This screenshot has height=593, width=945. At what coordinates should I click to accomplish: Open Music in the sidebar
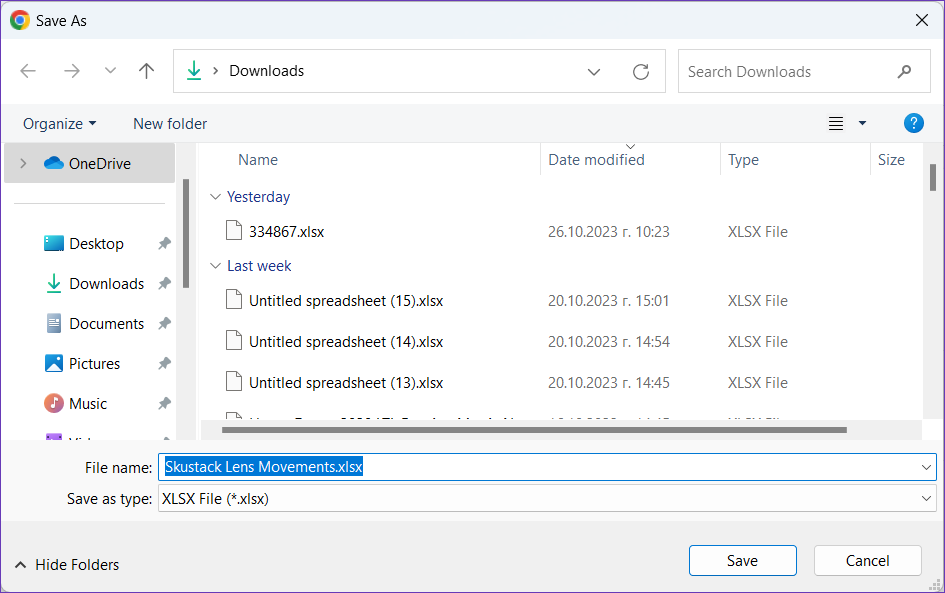coord(88,404)
